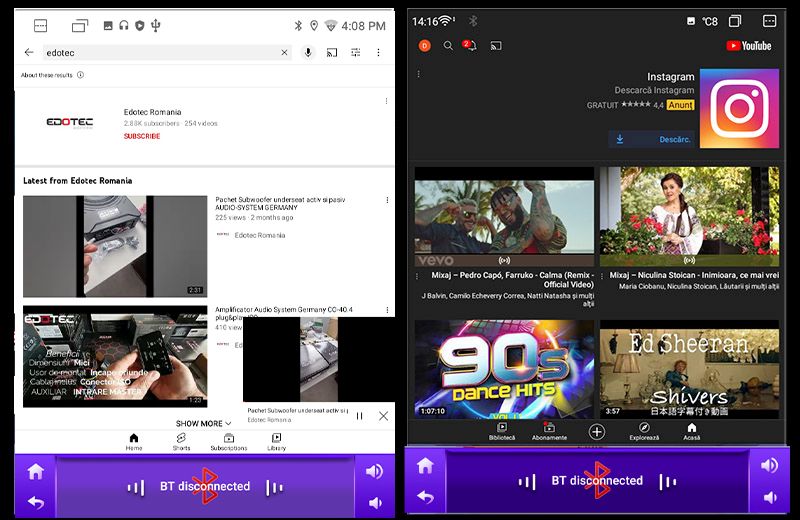Open Instagram ad title
The width and height of the screenshot is (800, 520).
[670, 77]
